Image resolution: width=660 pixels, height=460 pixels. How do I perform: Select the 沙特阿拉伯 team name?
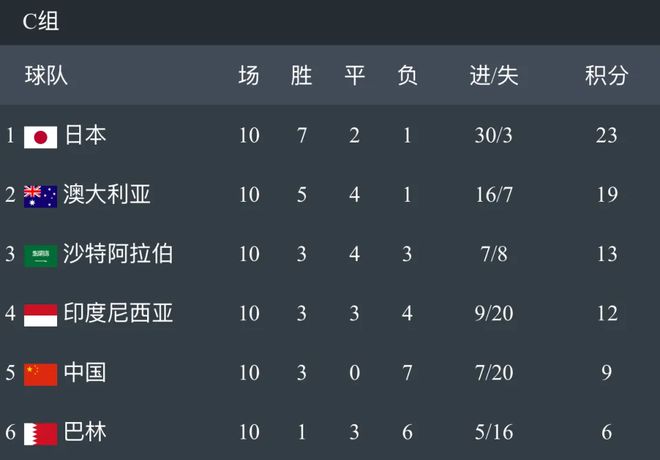tap(118, 254)
